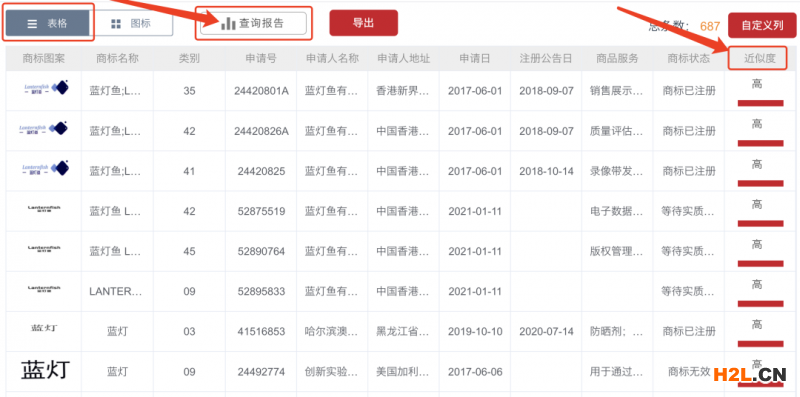Click the hamburger list icon beside 表格

(x=32, y=24)
